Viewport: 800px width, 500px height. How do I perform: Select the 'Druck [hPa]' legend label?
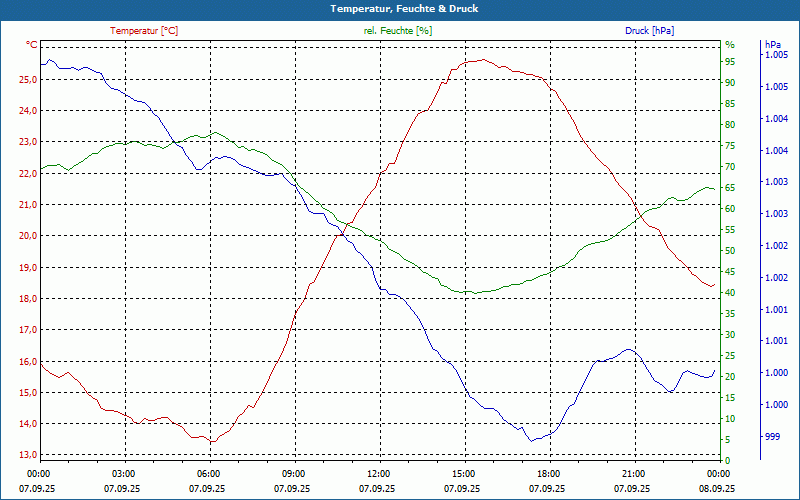click(x=649, y=31)
